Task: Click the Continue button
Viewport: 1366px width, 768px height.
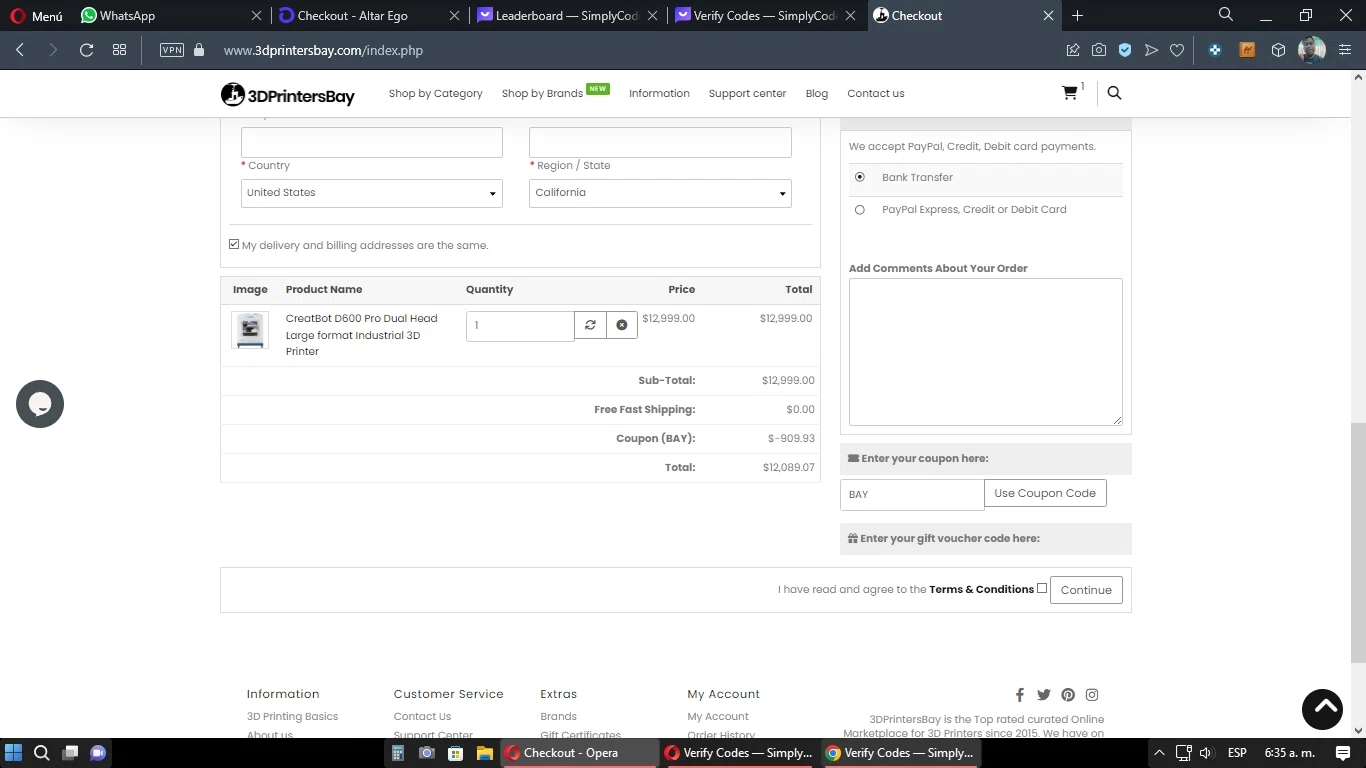Action: coord(1086,590)
